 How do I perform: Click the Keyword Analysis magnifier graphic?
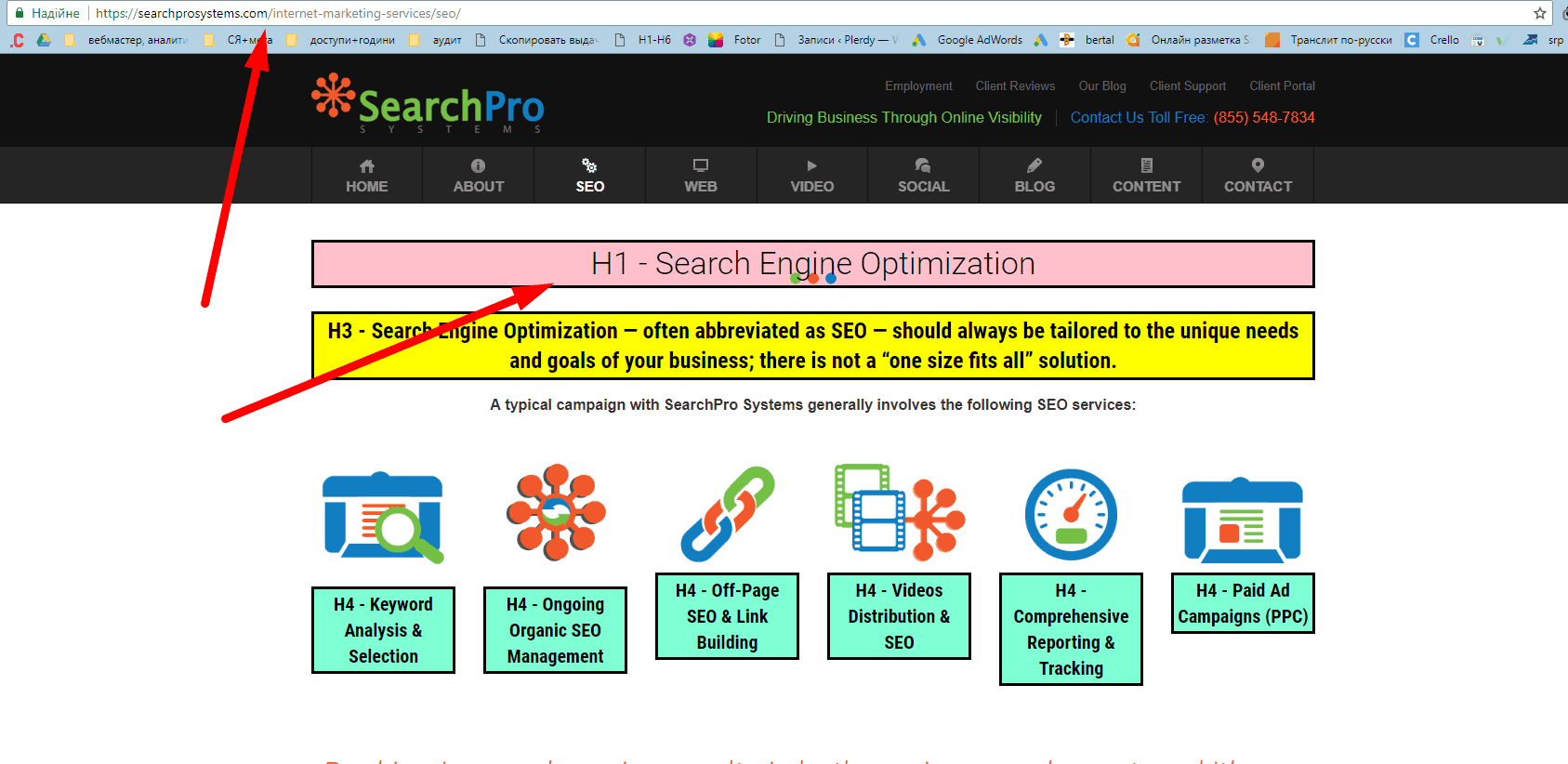coord(383,517)
